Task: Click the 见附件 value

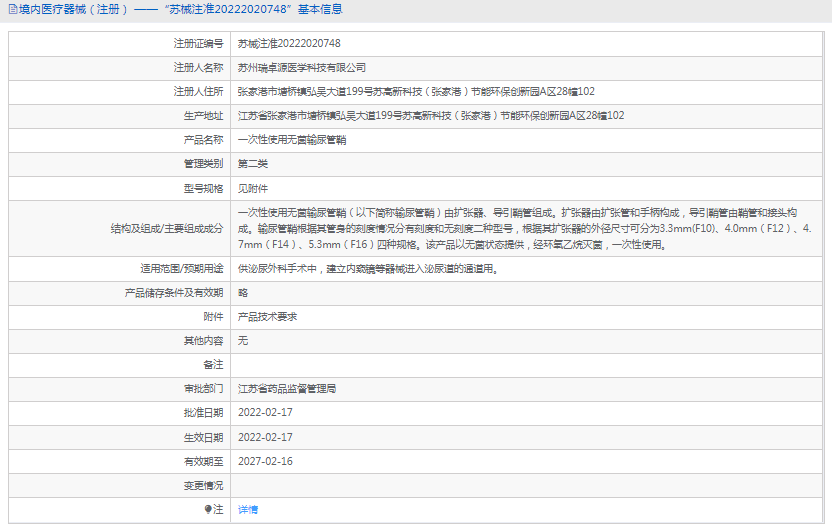Action: 253,188
